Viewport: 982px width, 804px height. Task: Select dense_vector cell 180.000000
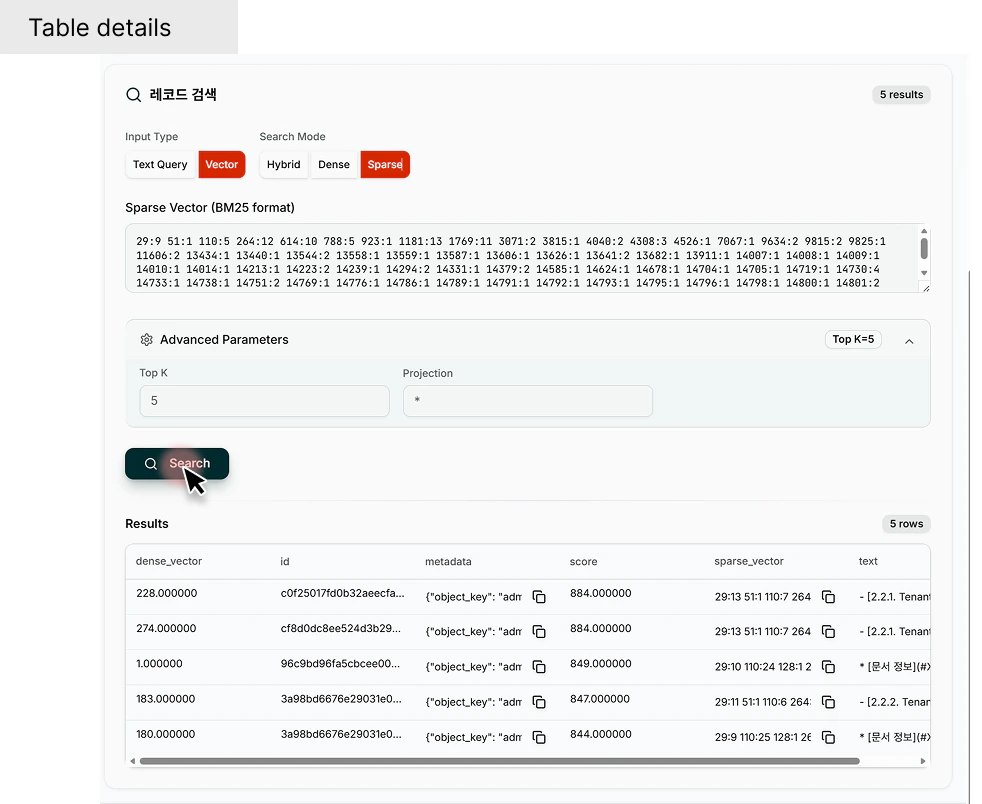pos(165,734)
